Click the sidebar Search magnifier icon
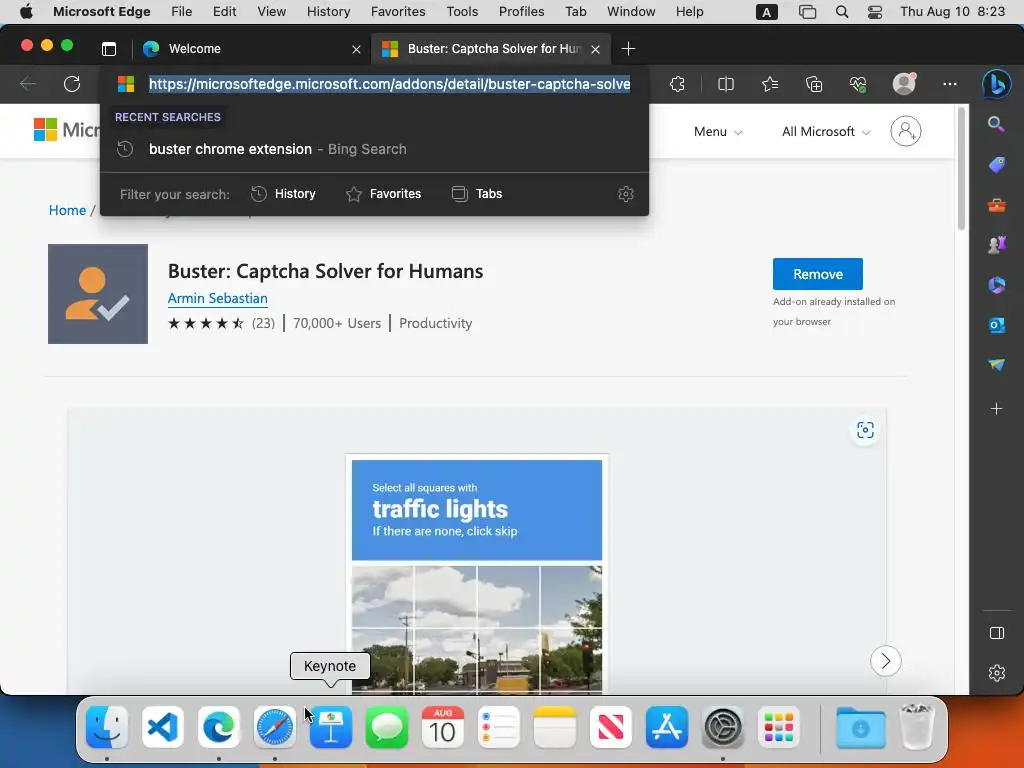This screenshot has height=768, width=1024. coord(996,124)
